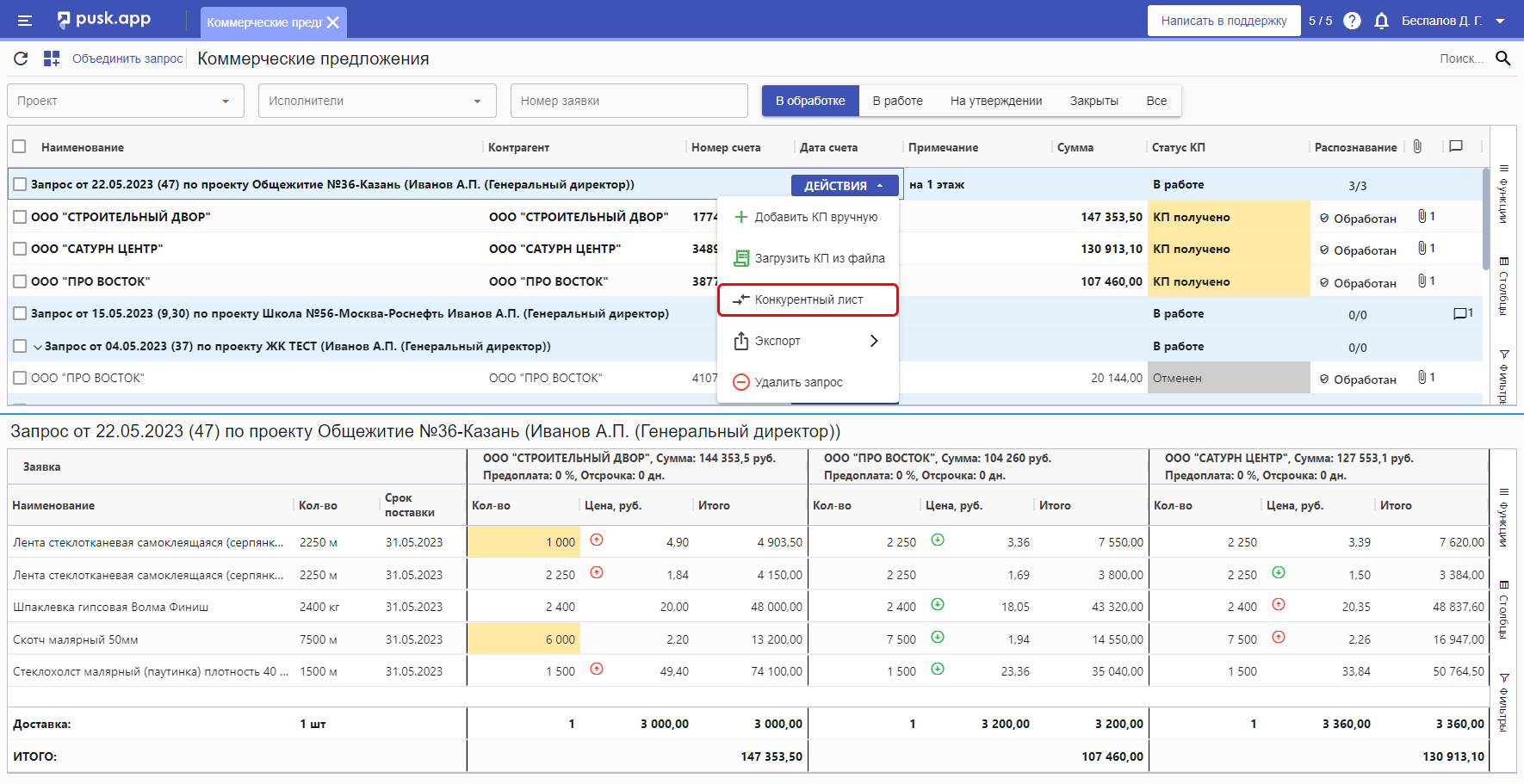Open САТУРН ЦЕНТР row attachment icon
This screenshot has height=784, width=1524.
pyautogui.click(x=1422, y=248)
